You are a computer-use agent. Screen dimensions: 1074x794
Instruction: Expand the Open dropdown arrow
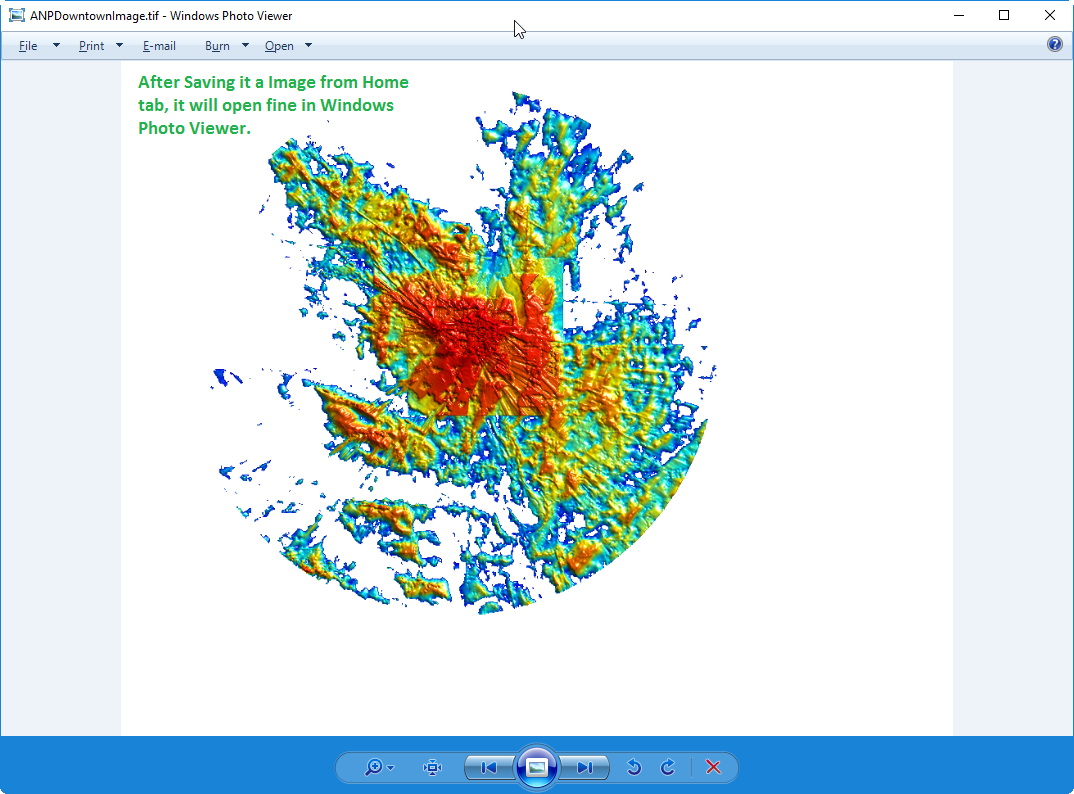click(309, 45)
